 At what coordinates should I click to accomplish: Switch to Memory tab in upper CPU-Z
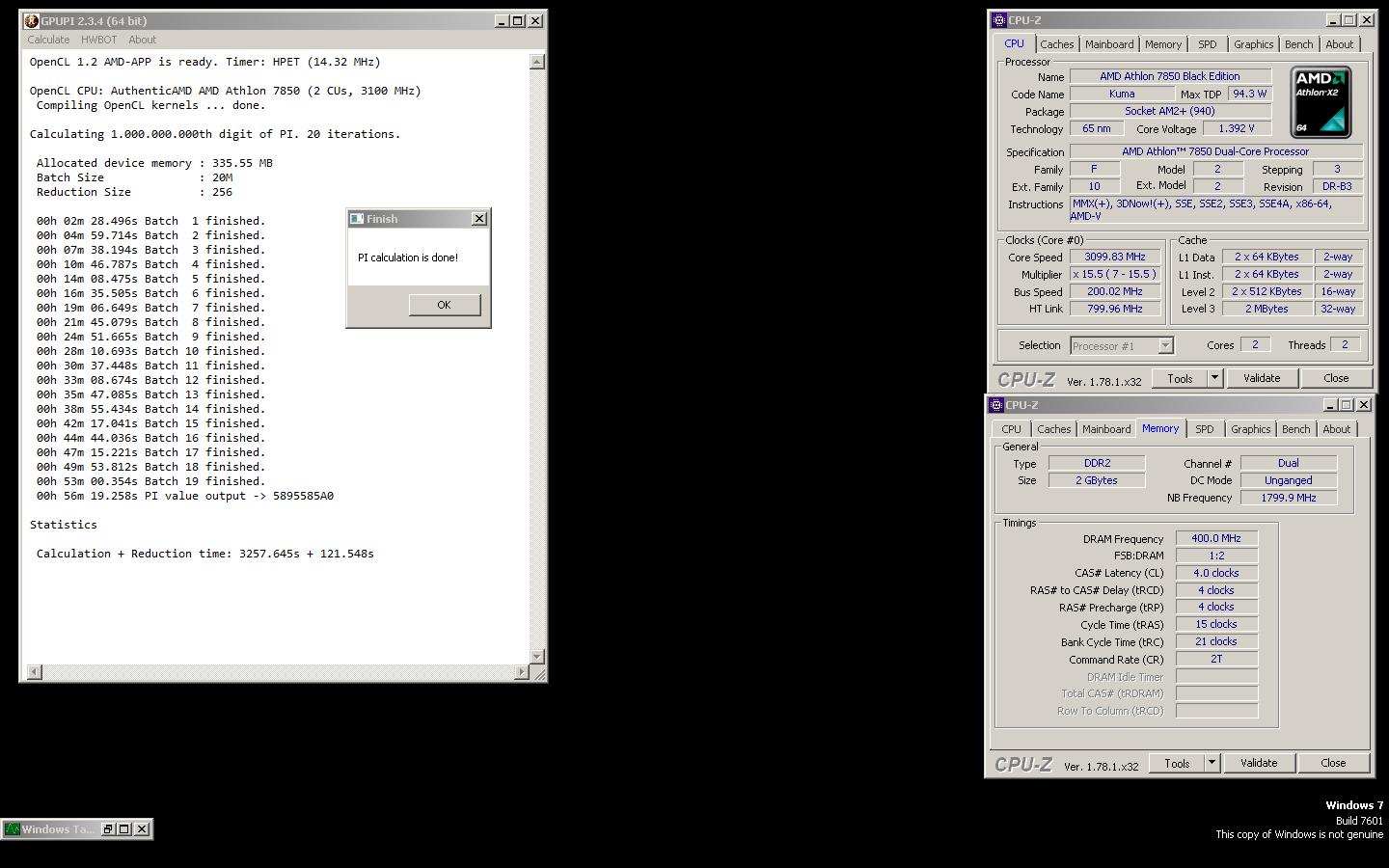click(1163, 44)
